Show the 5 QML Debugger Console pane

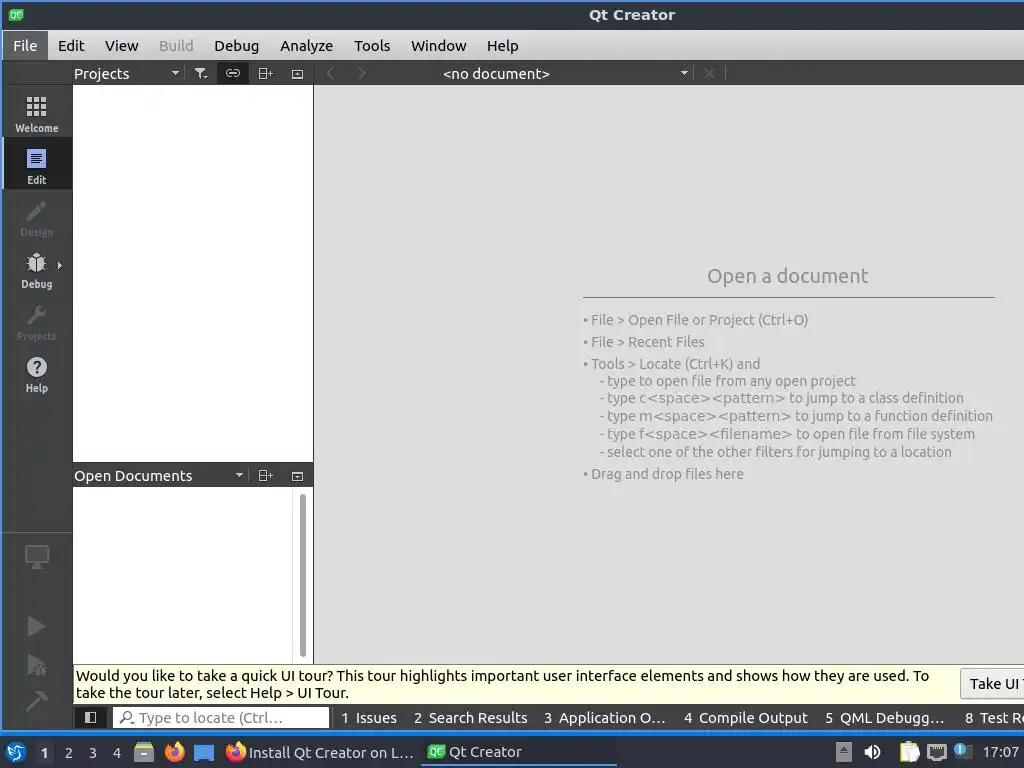(x=884, y=718)
